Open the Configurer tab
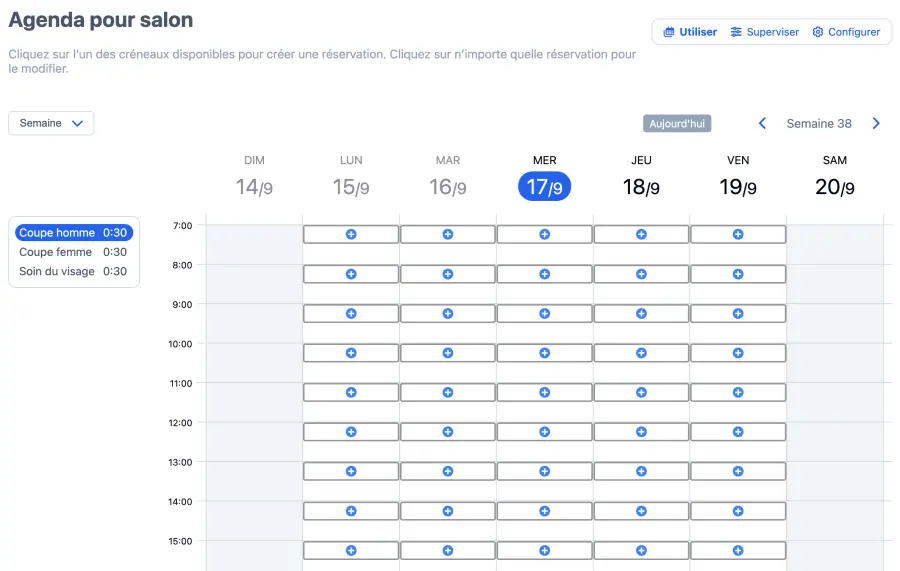The image size is (900, 571). point(846,32)
